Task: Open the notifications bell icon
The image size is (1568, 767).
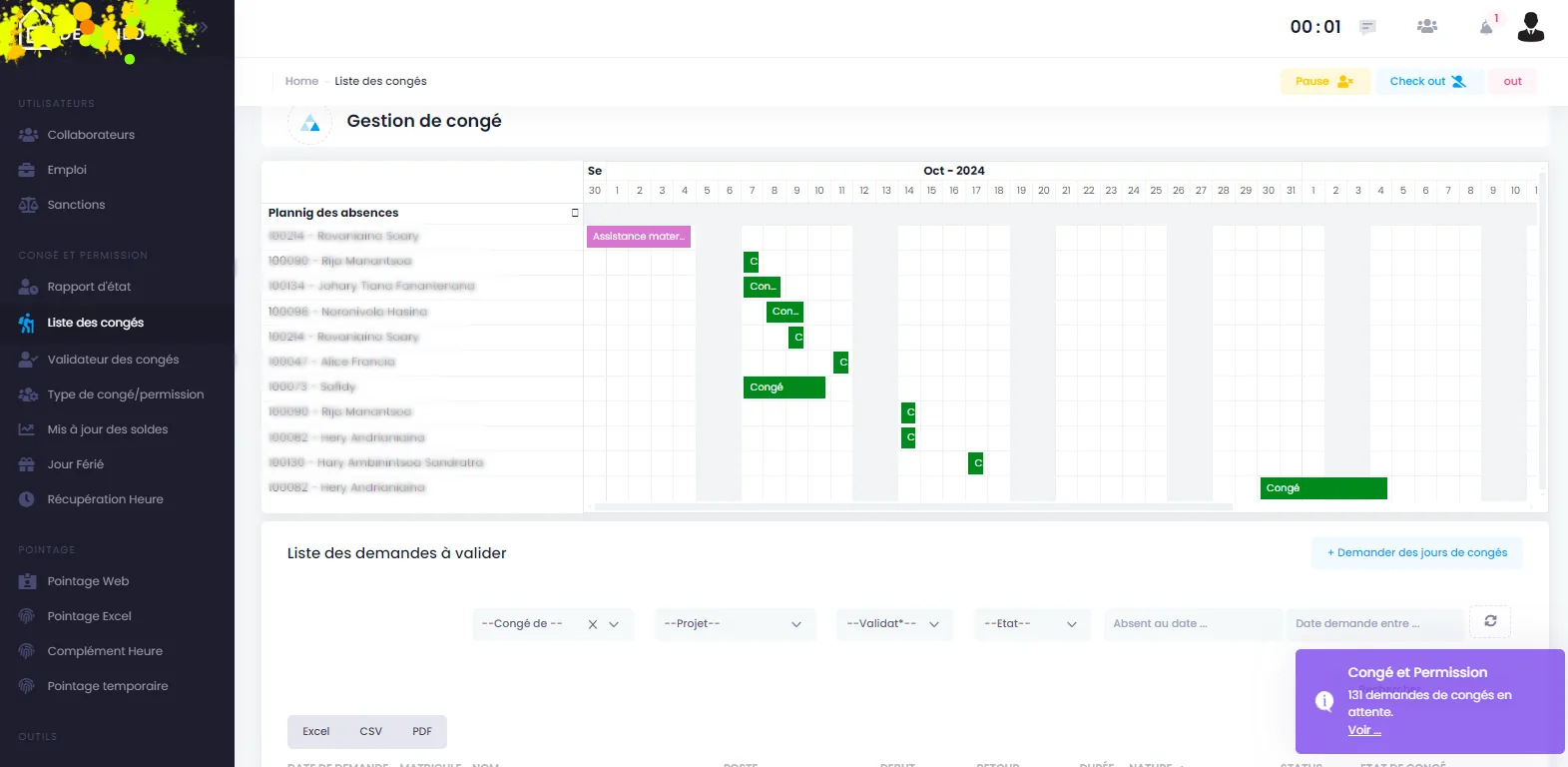Action: tap(1486, 27)
